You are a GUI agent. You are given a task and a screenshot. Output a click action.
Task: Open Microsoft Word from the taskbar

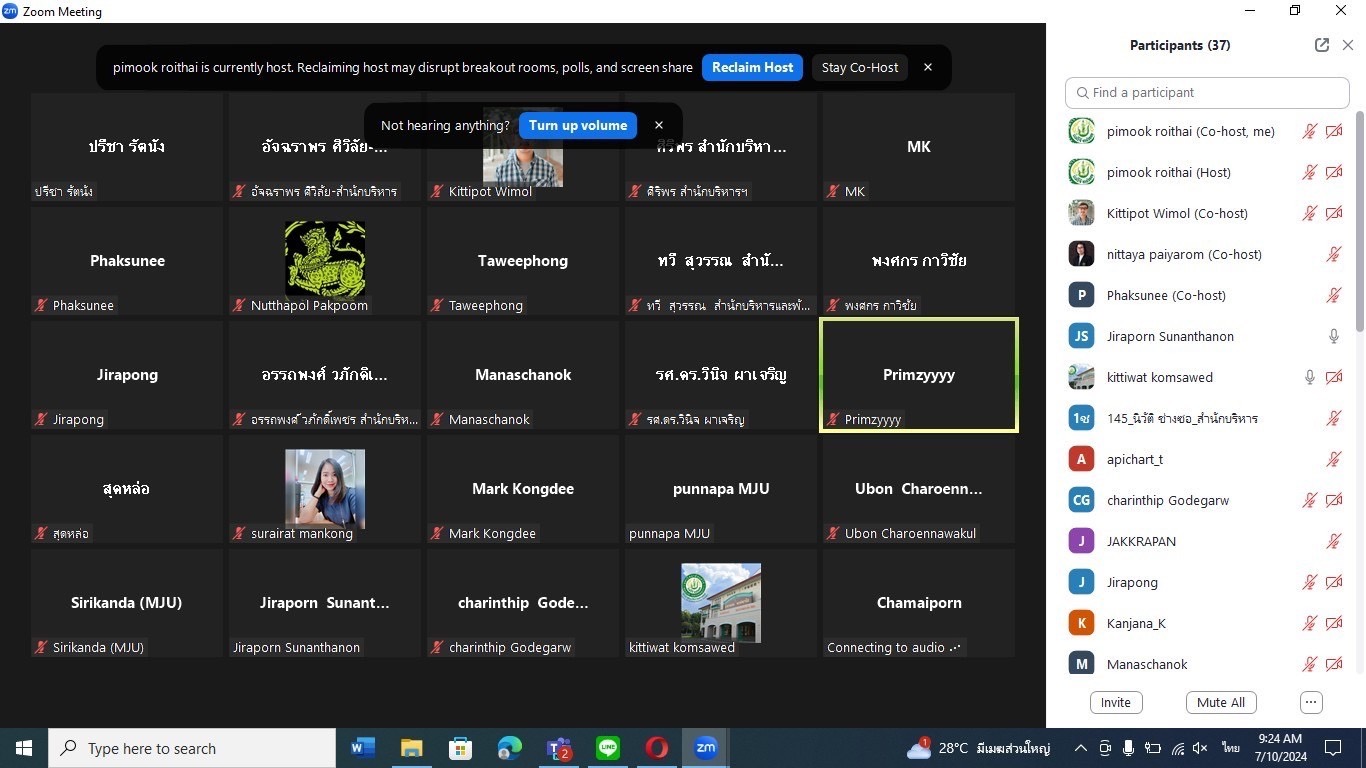pos(362,748)
